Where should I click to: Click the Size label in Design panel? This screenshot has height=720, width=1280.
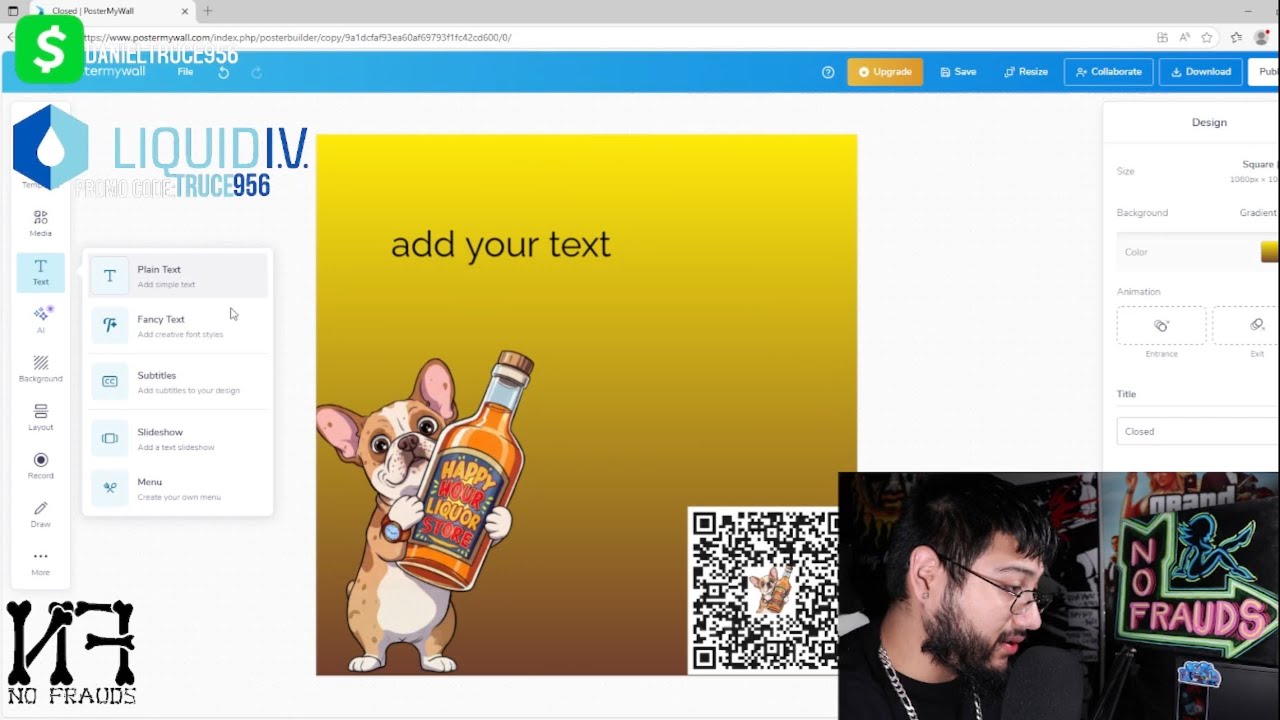pyautogui.click(x=1126, y=171)
